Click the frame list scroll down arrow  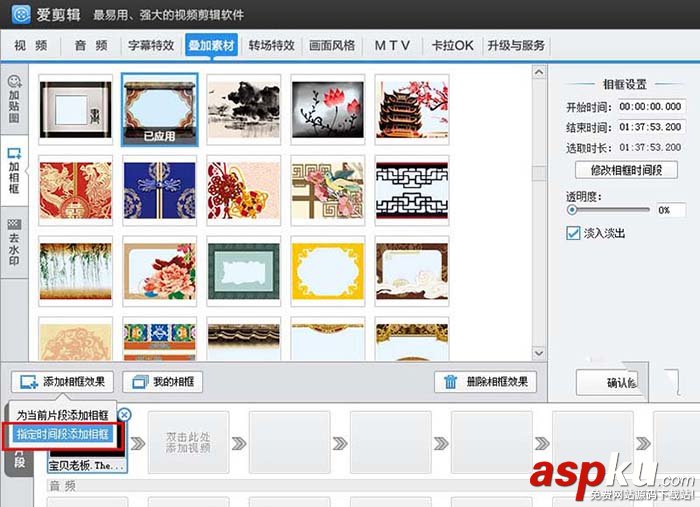tap(539, 353)
